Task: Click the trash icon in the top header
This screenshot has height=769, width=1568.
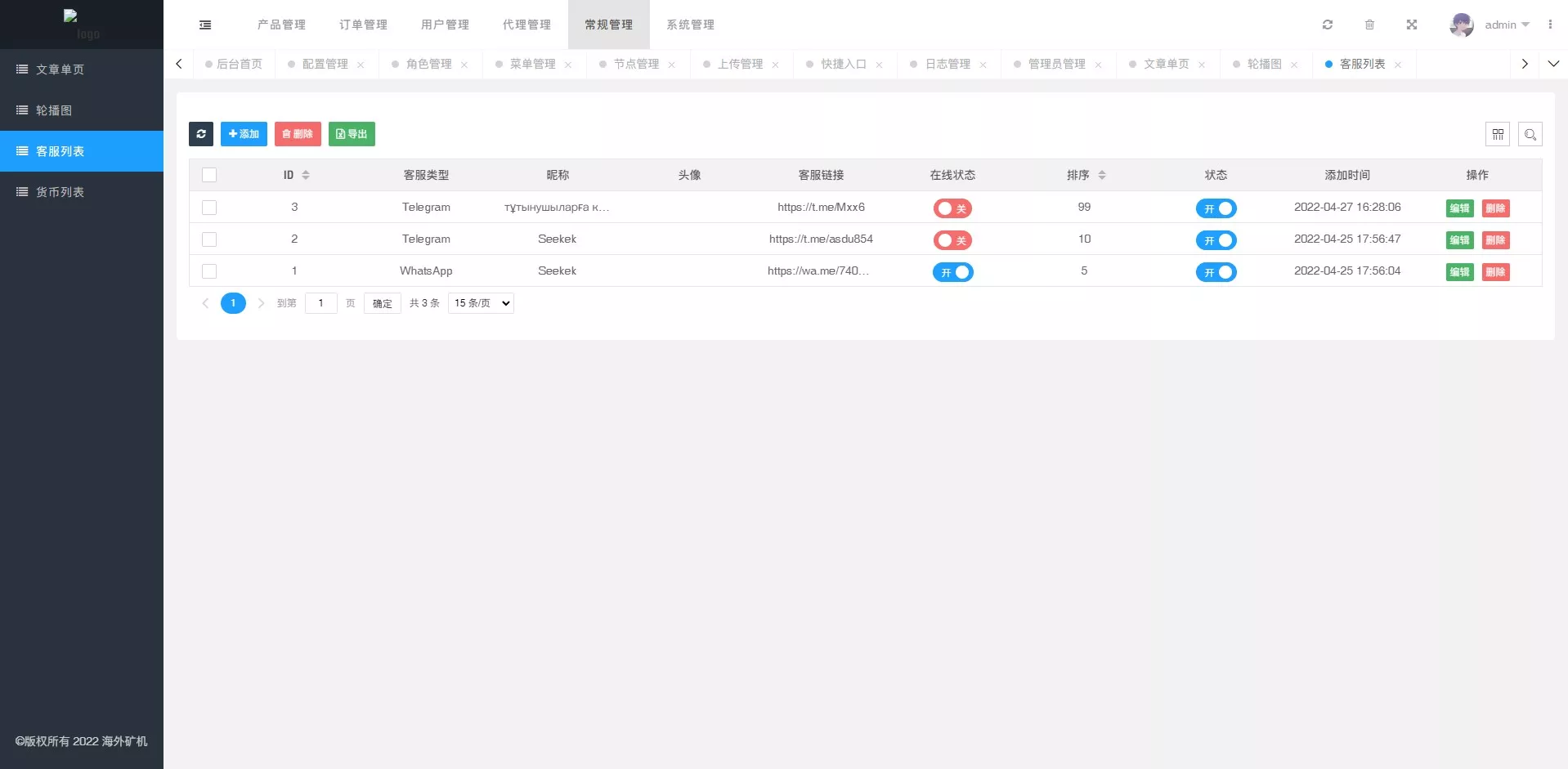Action: 1369,25
